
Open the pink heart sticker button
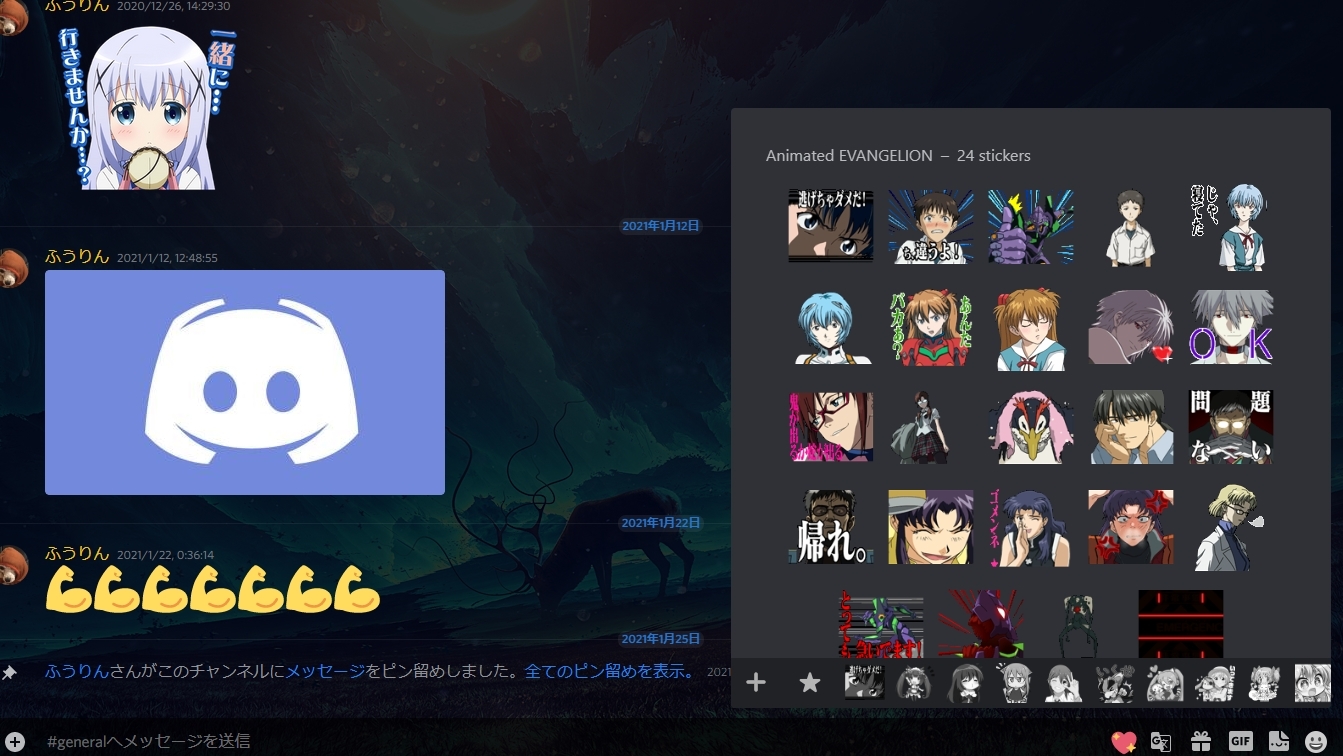click(1124, 742)
